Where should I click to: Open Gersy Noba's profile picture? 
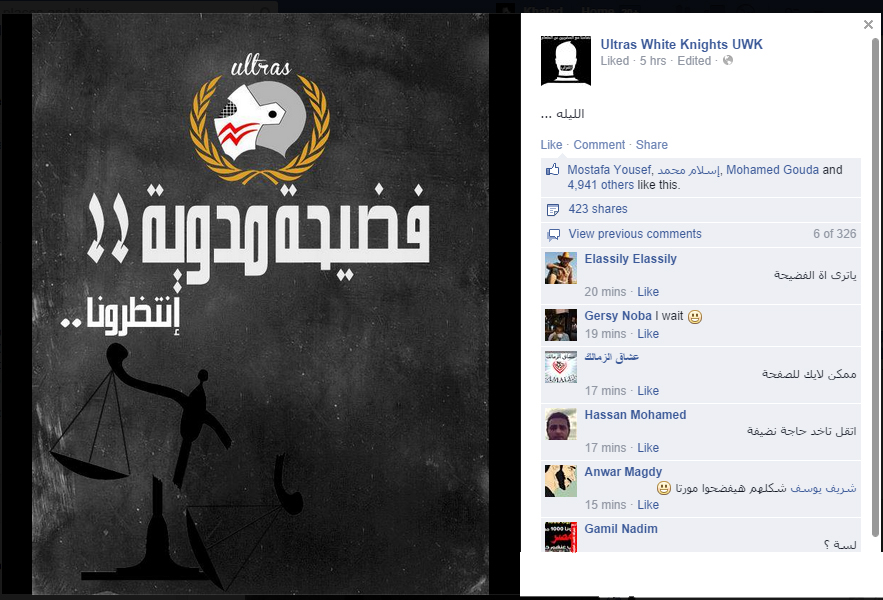click(x=561, y=325)
